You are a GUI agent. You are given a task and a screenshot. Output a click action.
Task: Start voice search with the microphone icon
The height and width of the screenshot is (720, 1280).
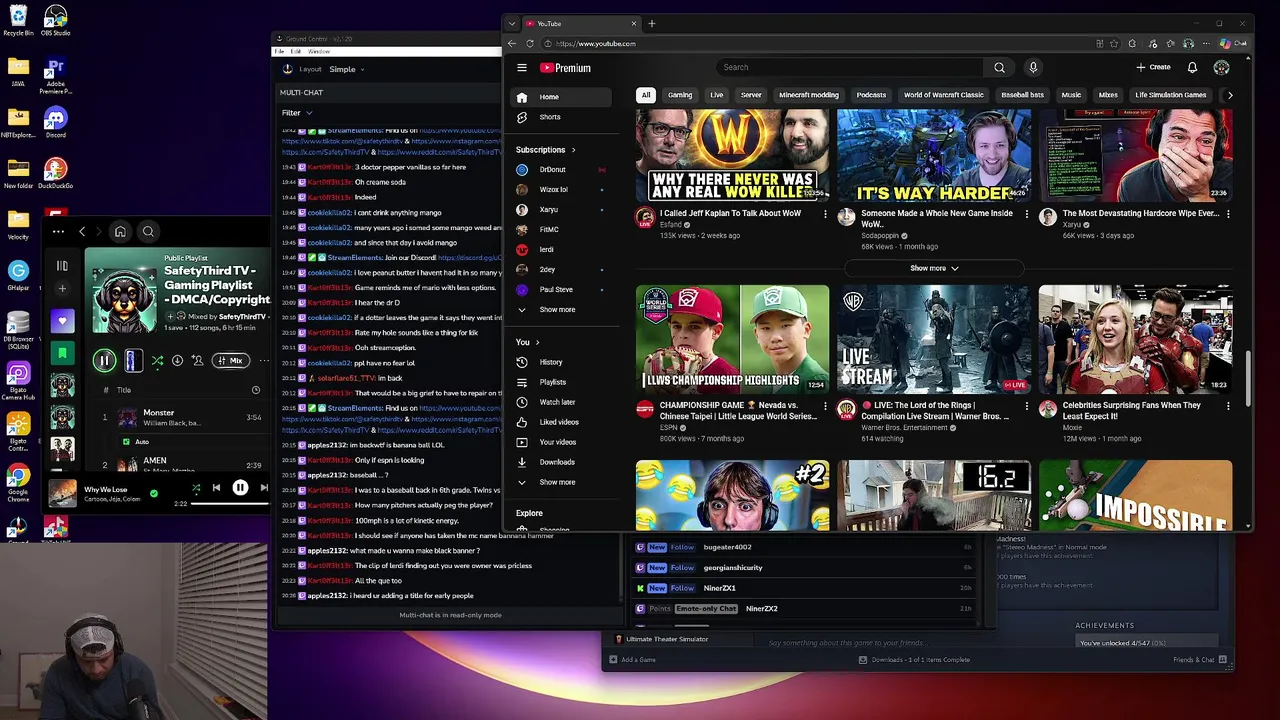pos(1033,67)
